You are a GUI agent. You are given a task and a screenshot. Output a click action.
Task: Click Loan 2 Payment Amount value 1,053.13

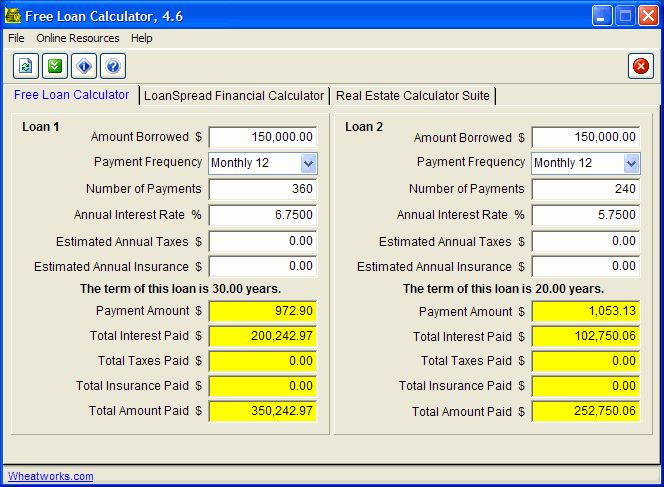click(586, 311)
